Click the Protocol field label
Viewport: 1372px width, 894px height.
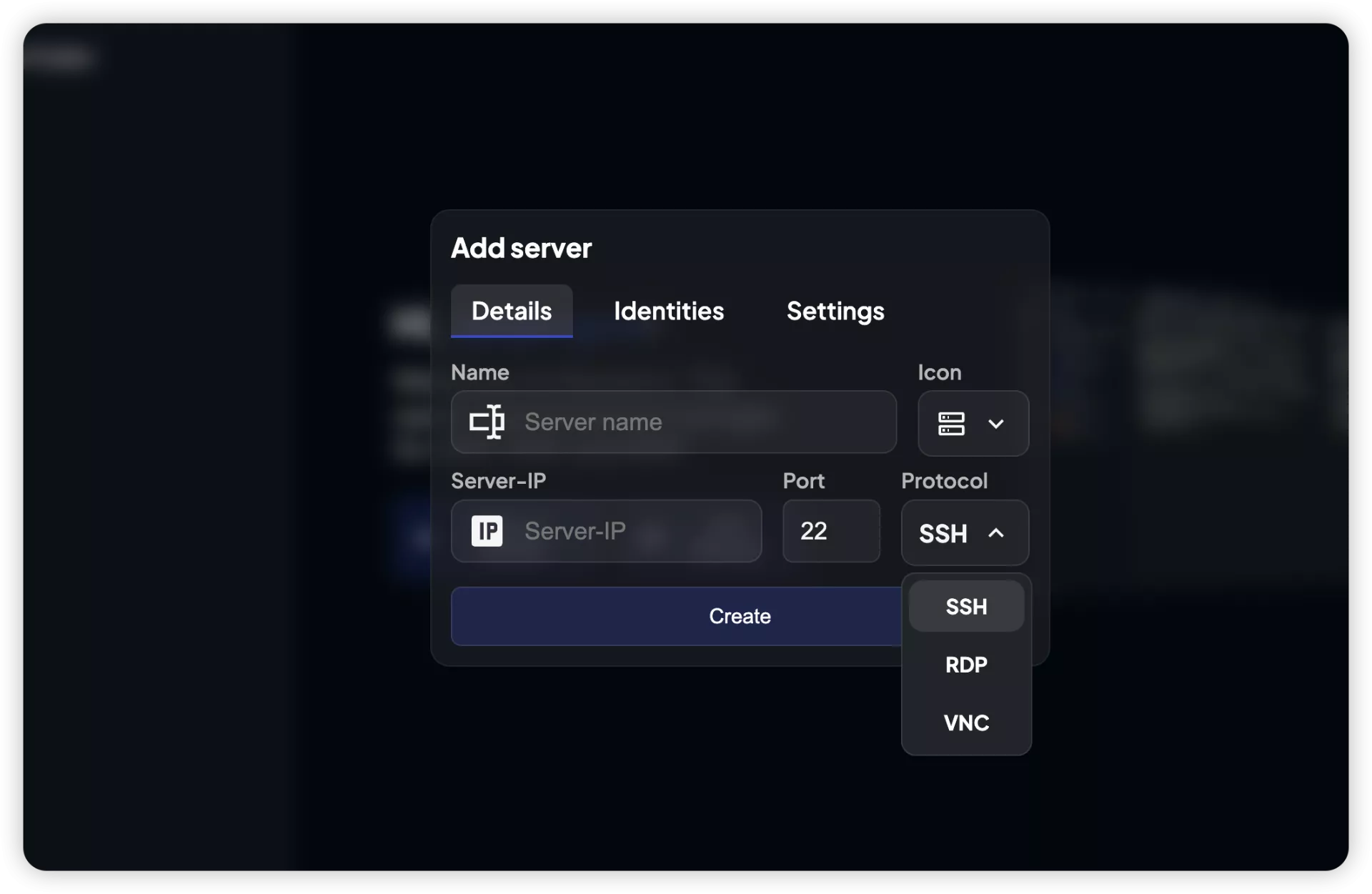[x=944, y=481]
